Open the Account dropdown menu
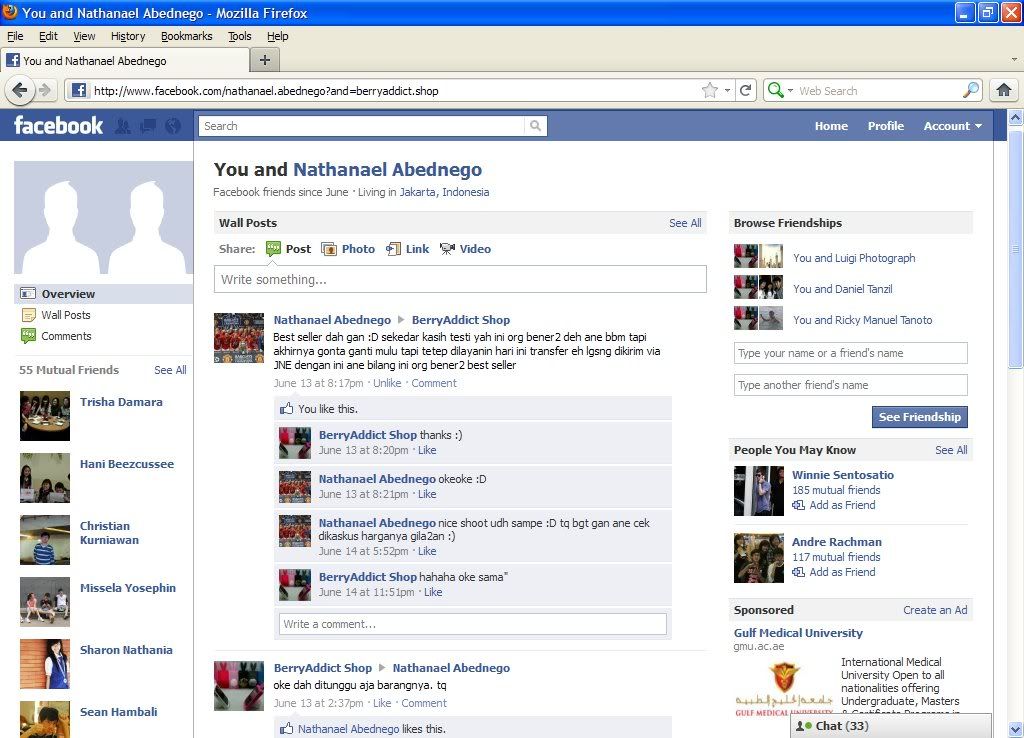The height and width of the screenshot is (738, 1024). click(952, 126)
